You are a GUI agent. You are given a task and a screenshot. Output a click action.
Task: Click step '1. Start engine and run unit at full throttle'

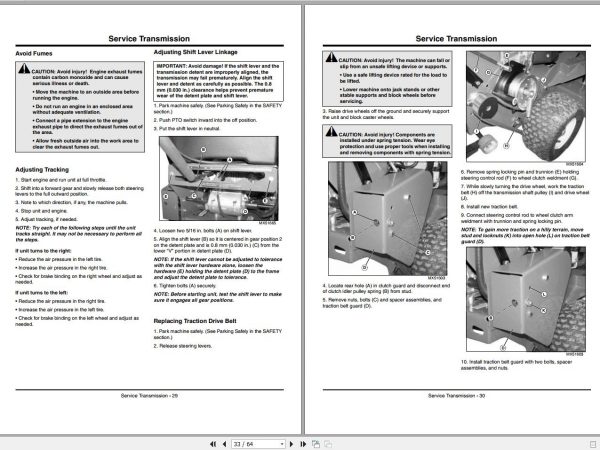coord(61,180)
